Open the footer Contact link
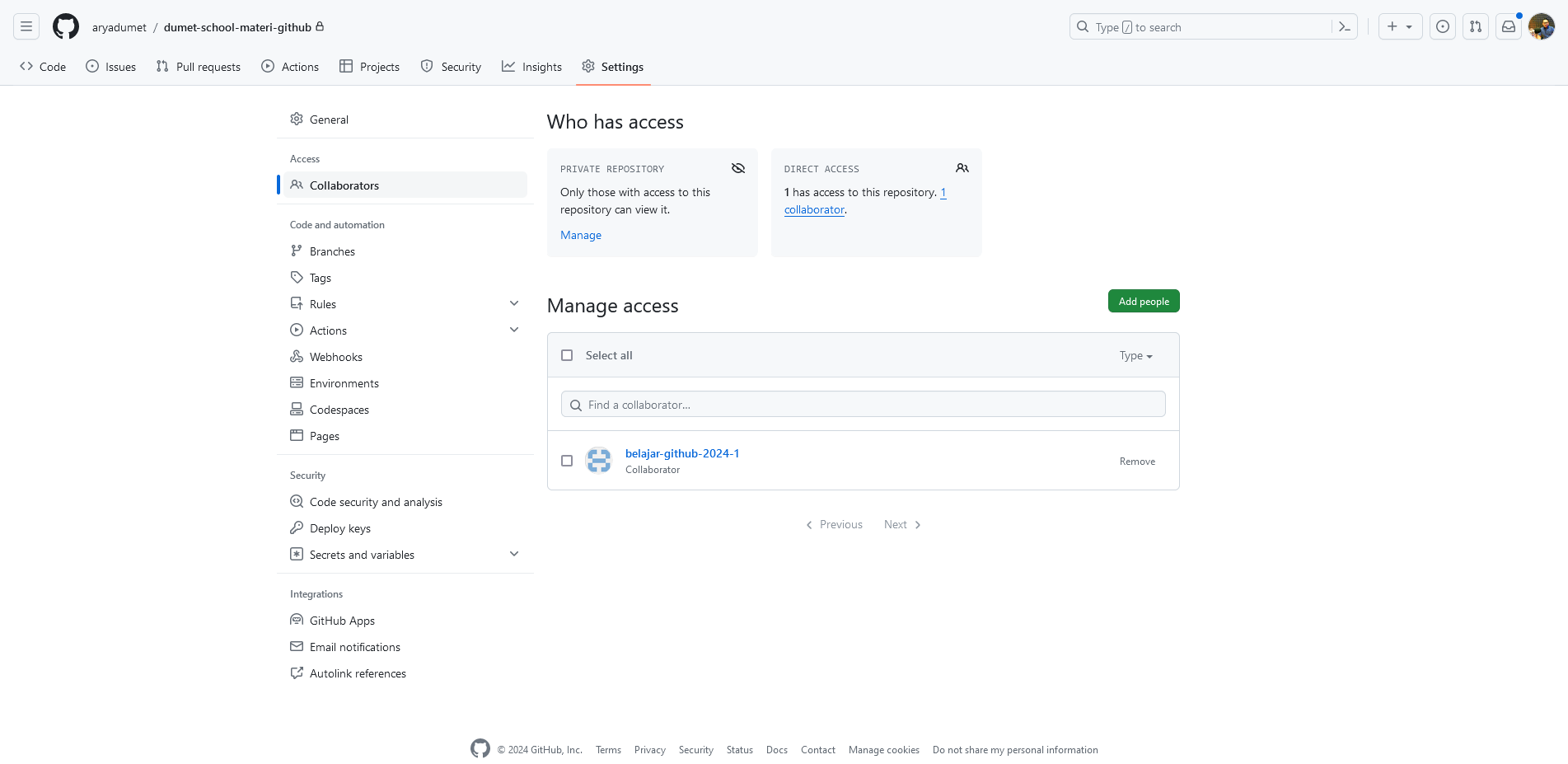The image size is (1568, 764). point(817,750)
